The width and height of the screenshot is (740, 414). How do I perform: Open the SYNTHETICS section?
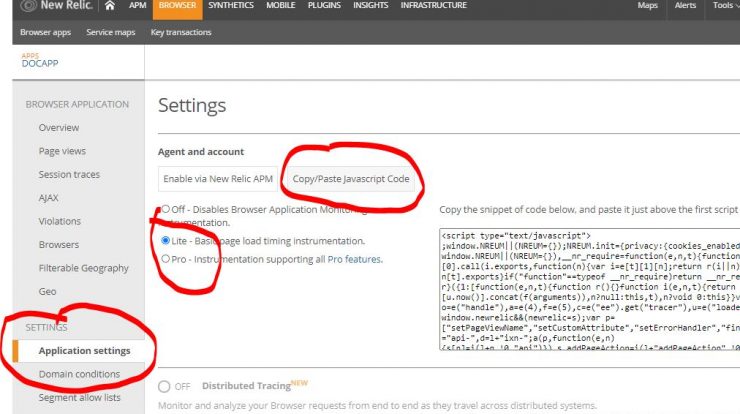tap(231, 6)
